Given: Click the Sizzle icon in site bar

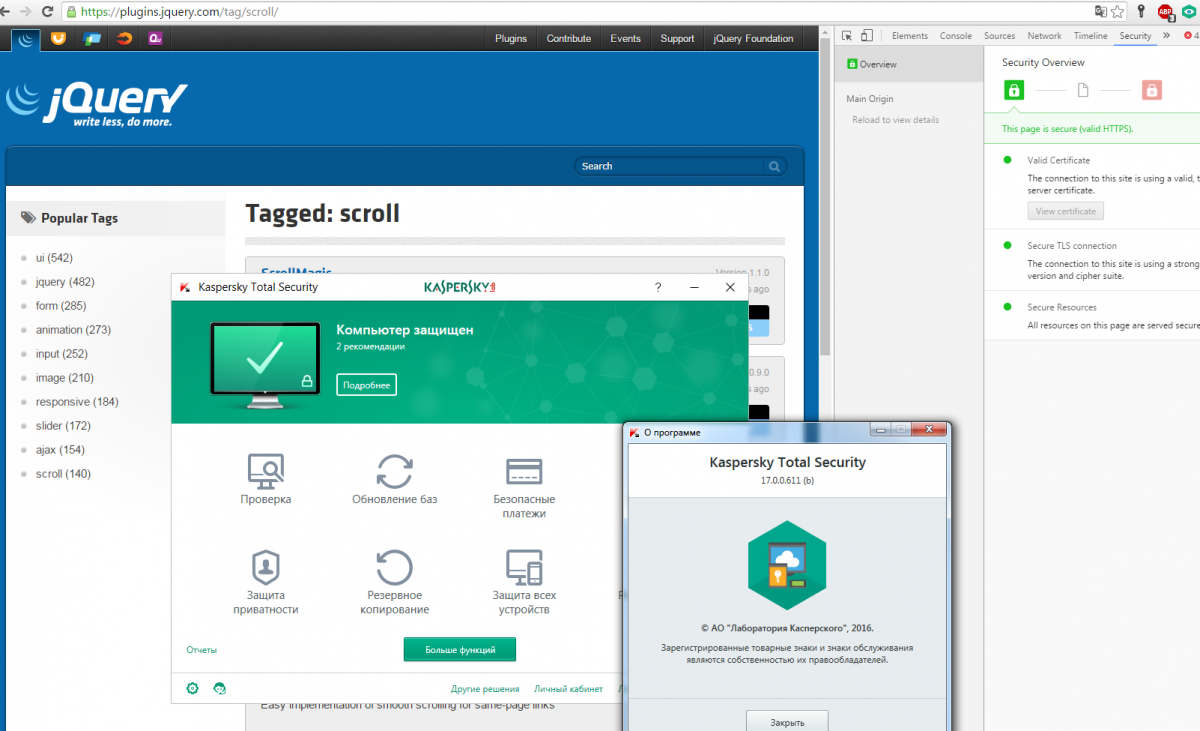Looking at the screenshot, I should (x=124, y=39).
